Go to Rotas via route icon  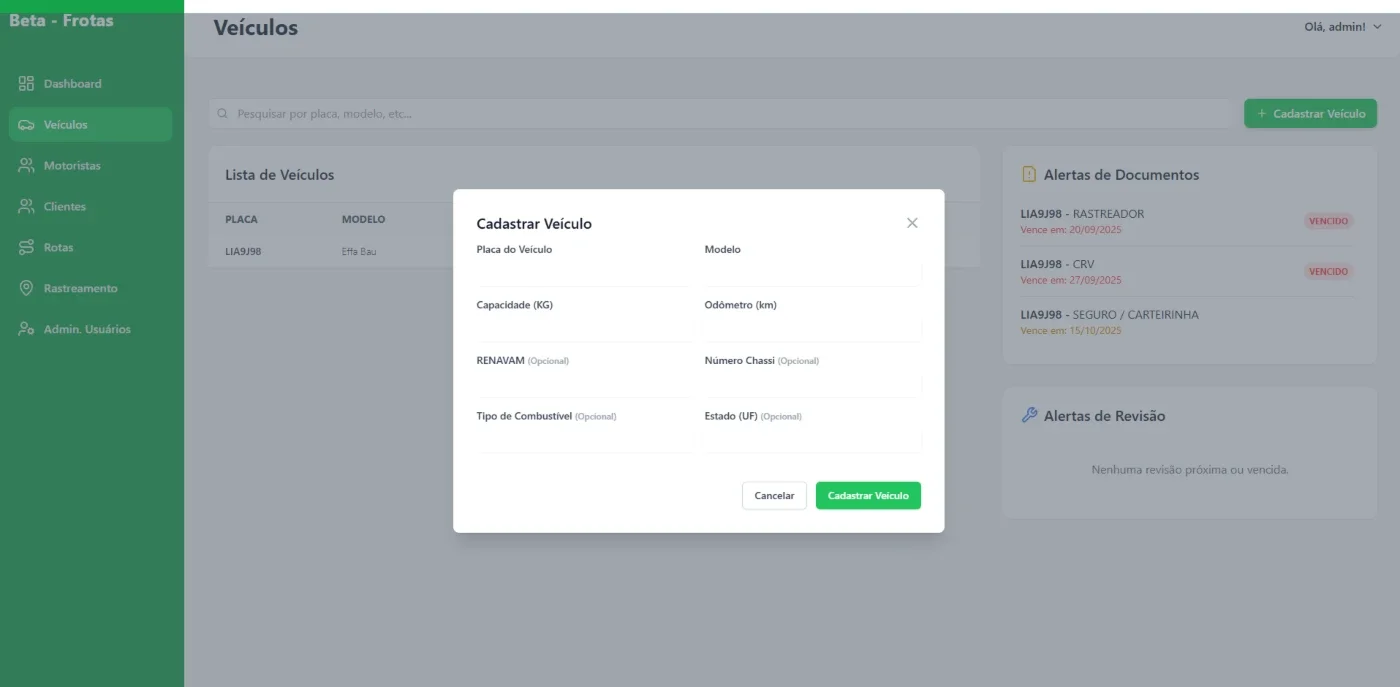(27, 247)
